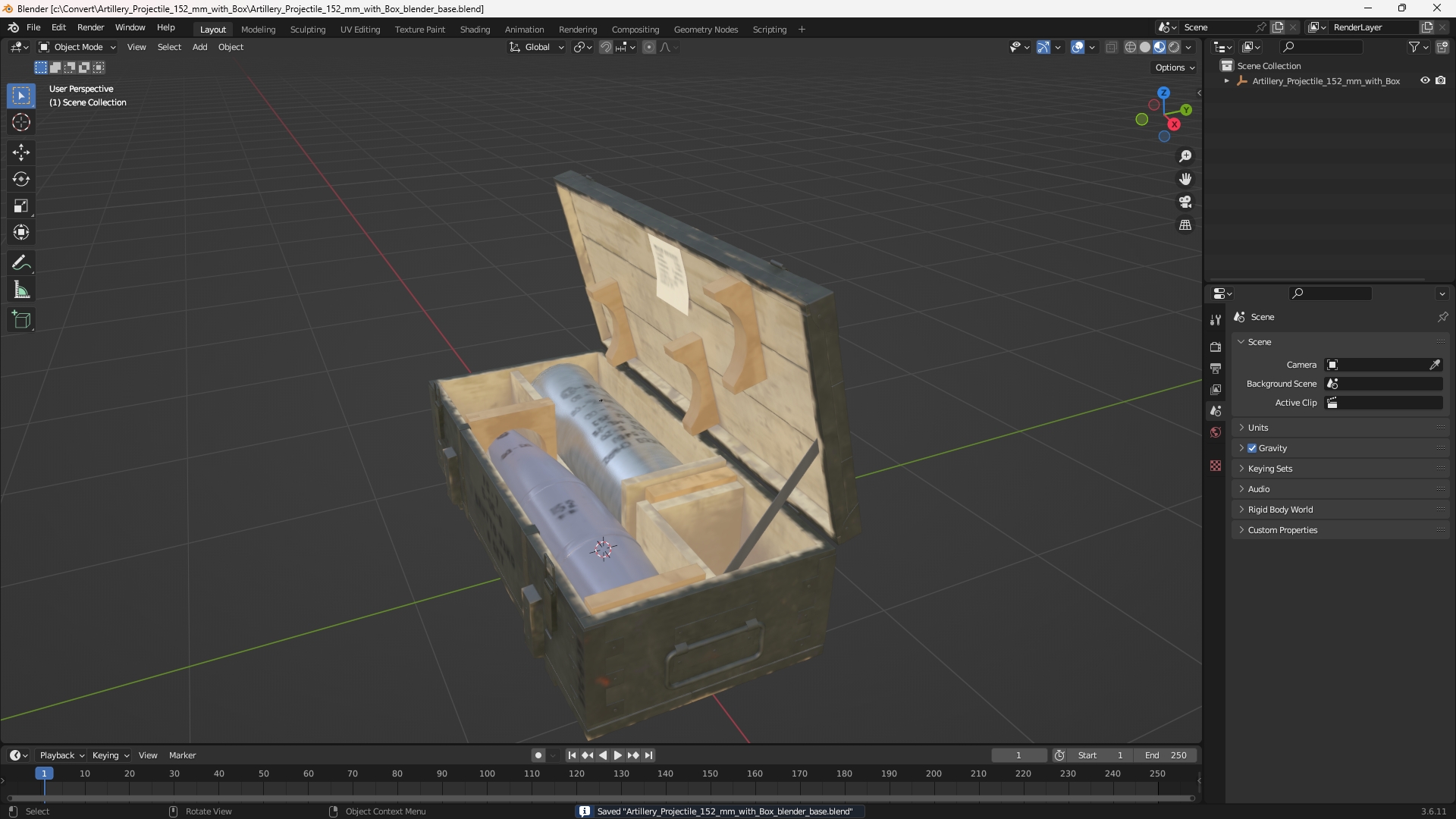1456x819 pixels.
Task: Activate the Annotate tool
Action: tap(21, 263)
